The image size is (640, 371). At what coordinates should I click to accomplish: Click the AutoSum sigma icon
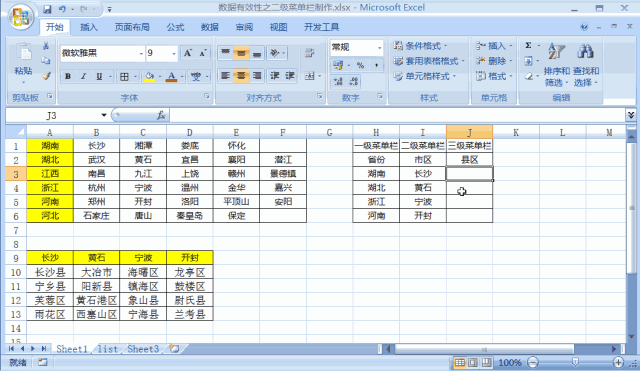[528, 45]
